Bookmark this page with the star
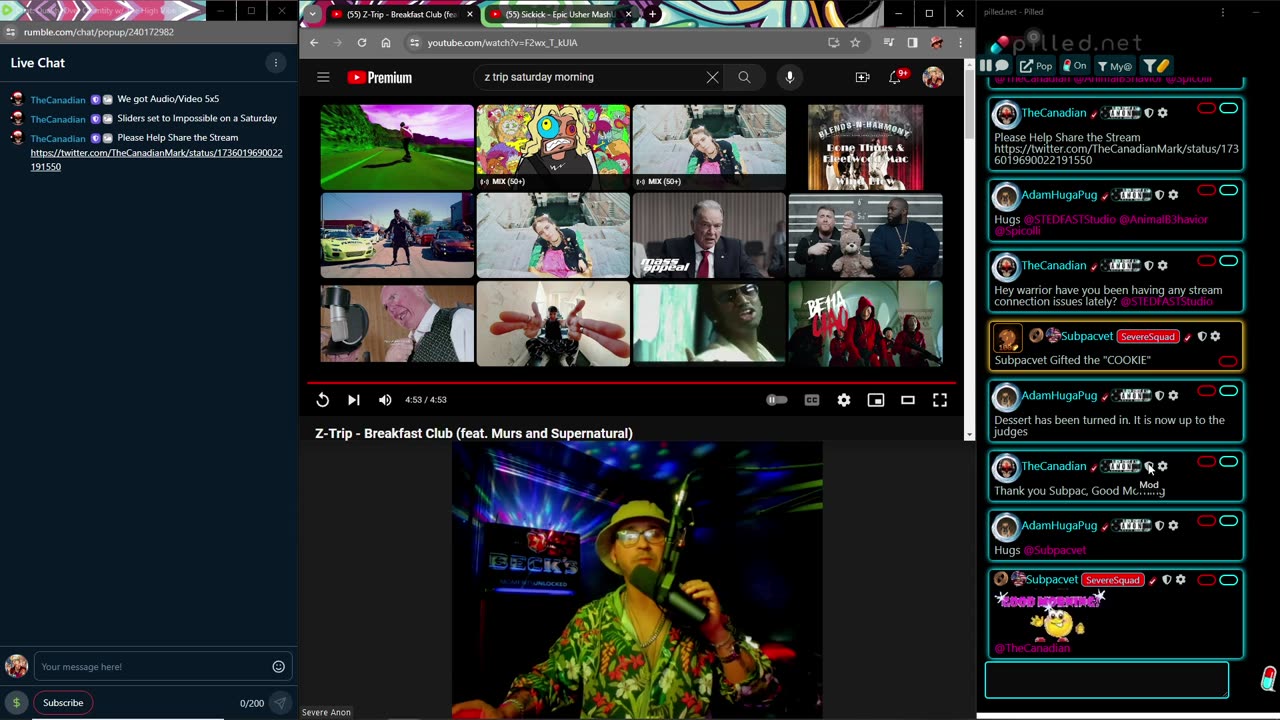 point(855,43)
